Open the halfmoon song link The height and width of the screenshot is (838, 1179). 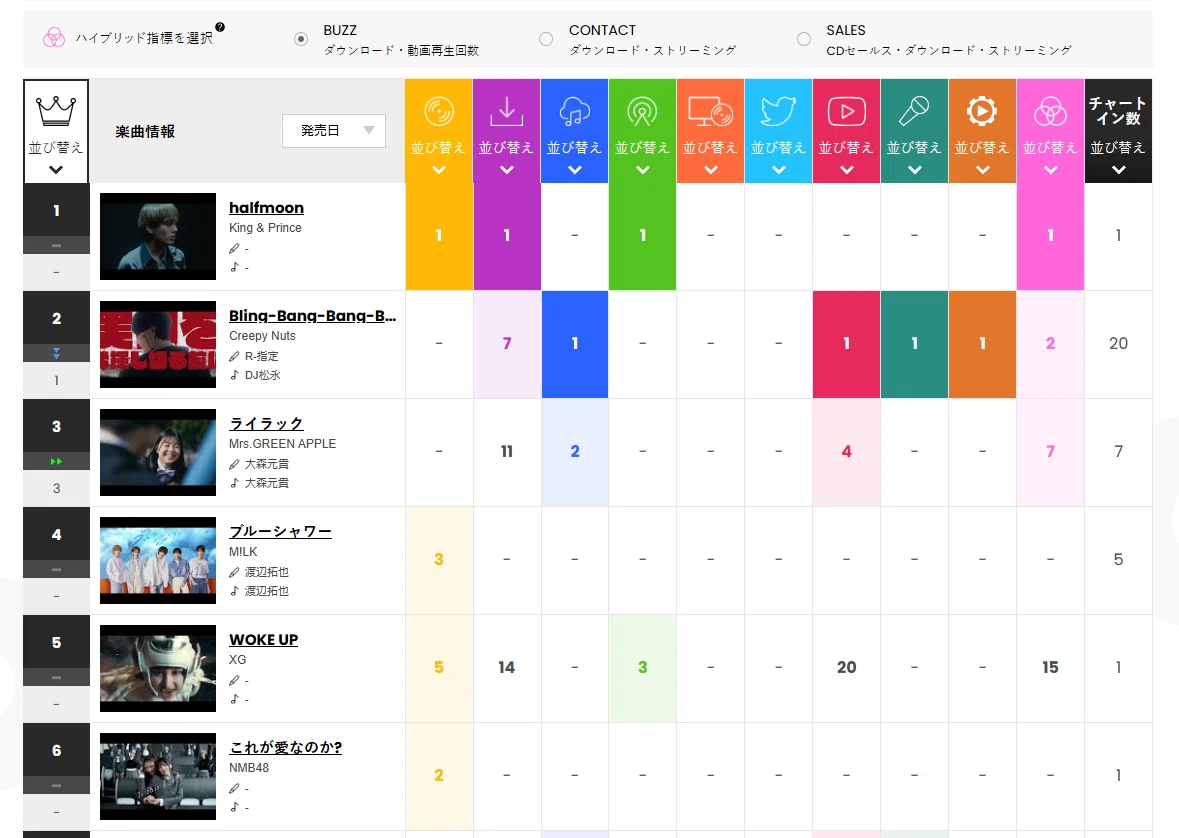point(266,208)
